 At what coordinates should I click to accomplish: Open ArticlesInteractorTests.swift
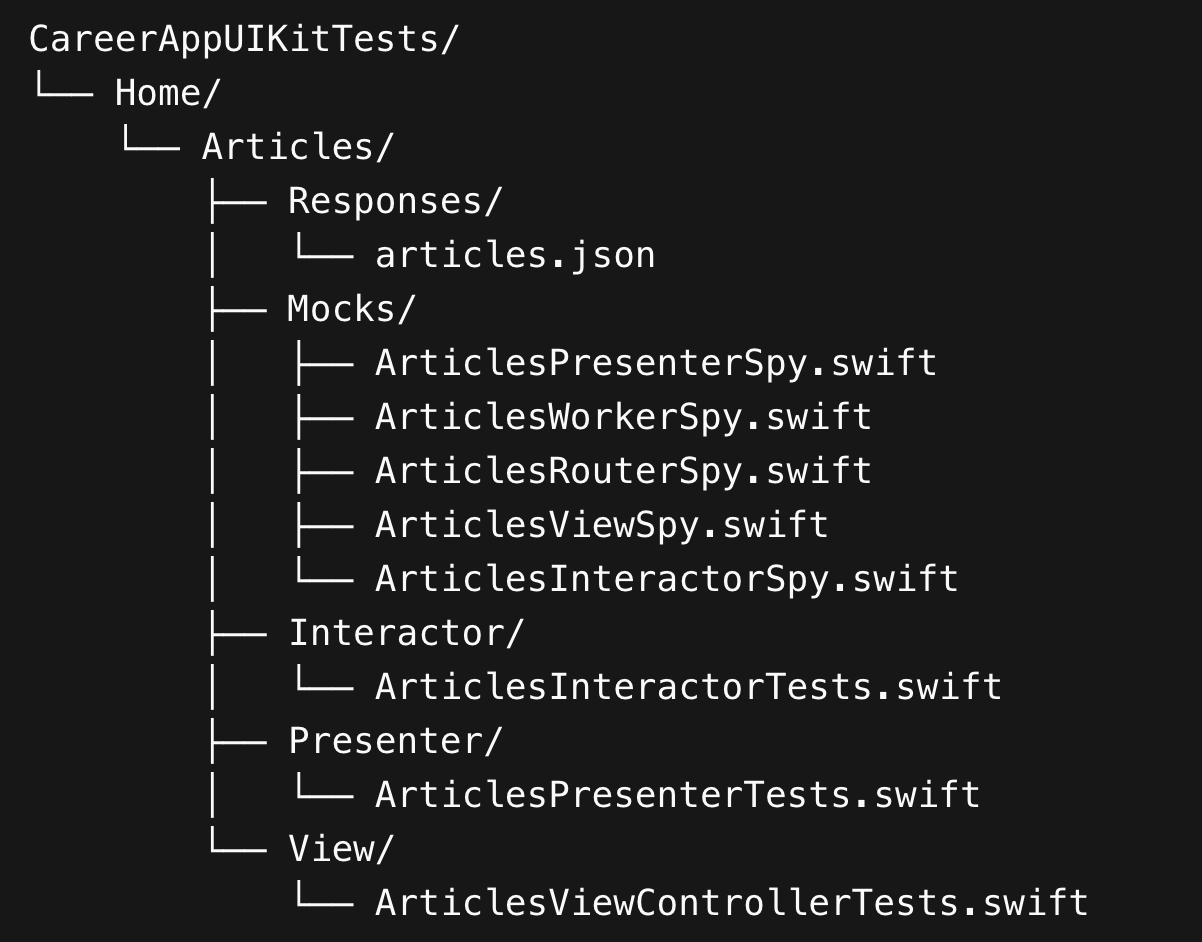pos(688,687)
